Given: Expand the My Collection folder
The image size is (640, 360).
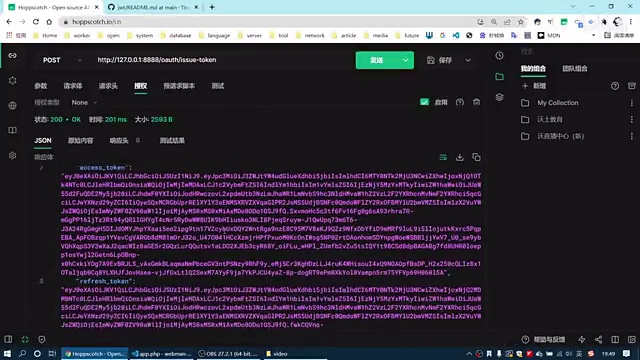Looking at the screenshot, I should 558,103.
